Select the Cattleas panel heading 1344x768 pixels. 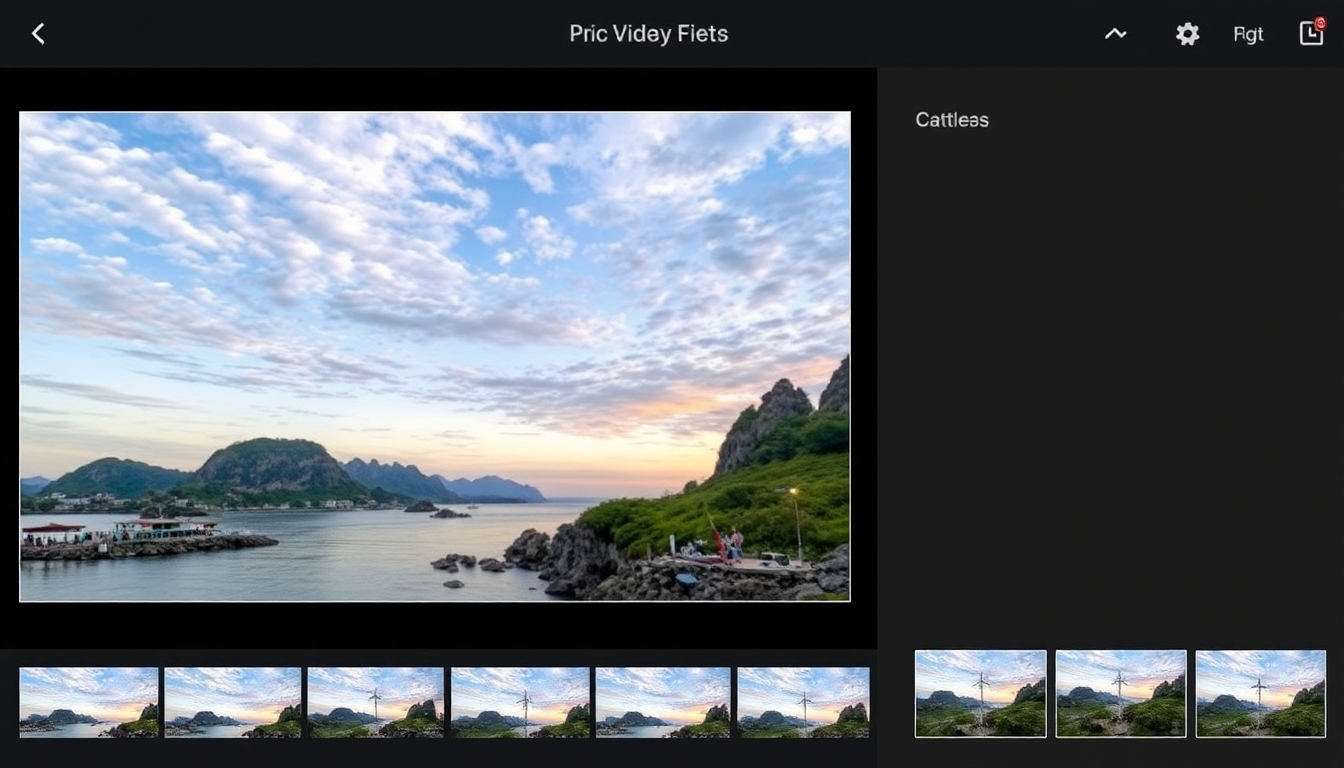point(952,120)
